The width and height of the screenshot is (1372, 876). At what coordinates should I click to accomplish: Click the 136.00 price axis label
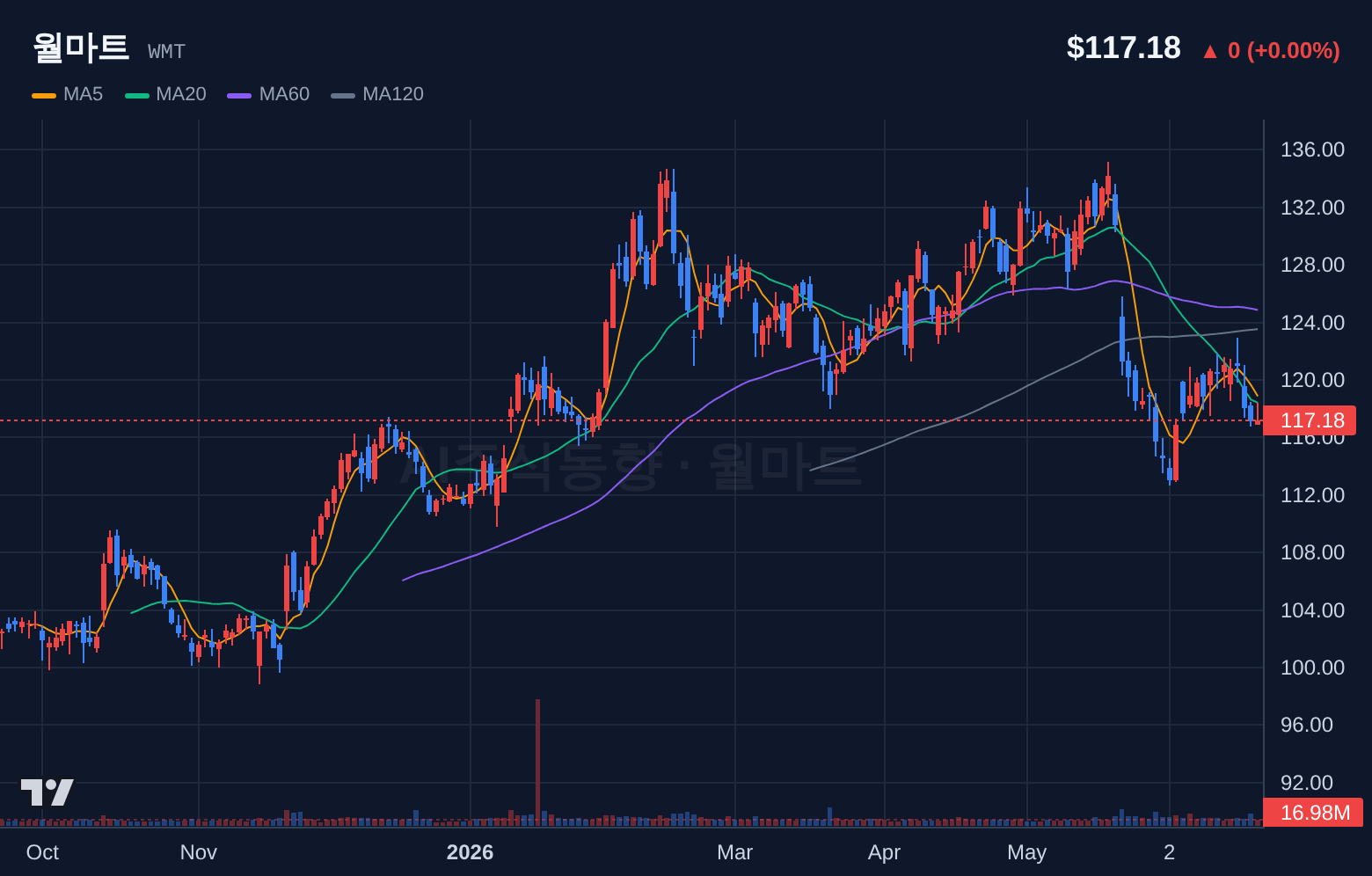[1312, 150]
